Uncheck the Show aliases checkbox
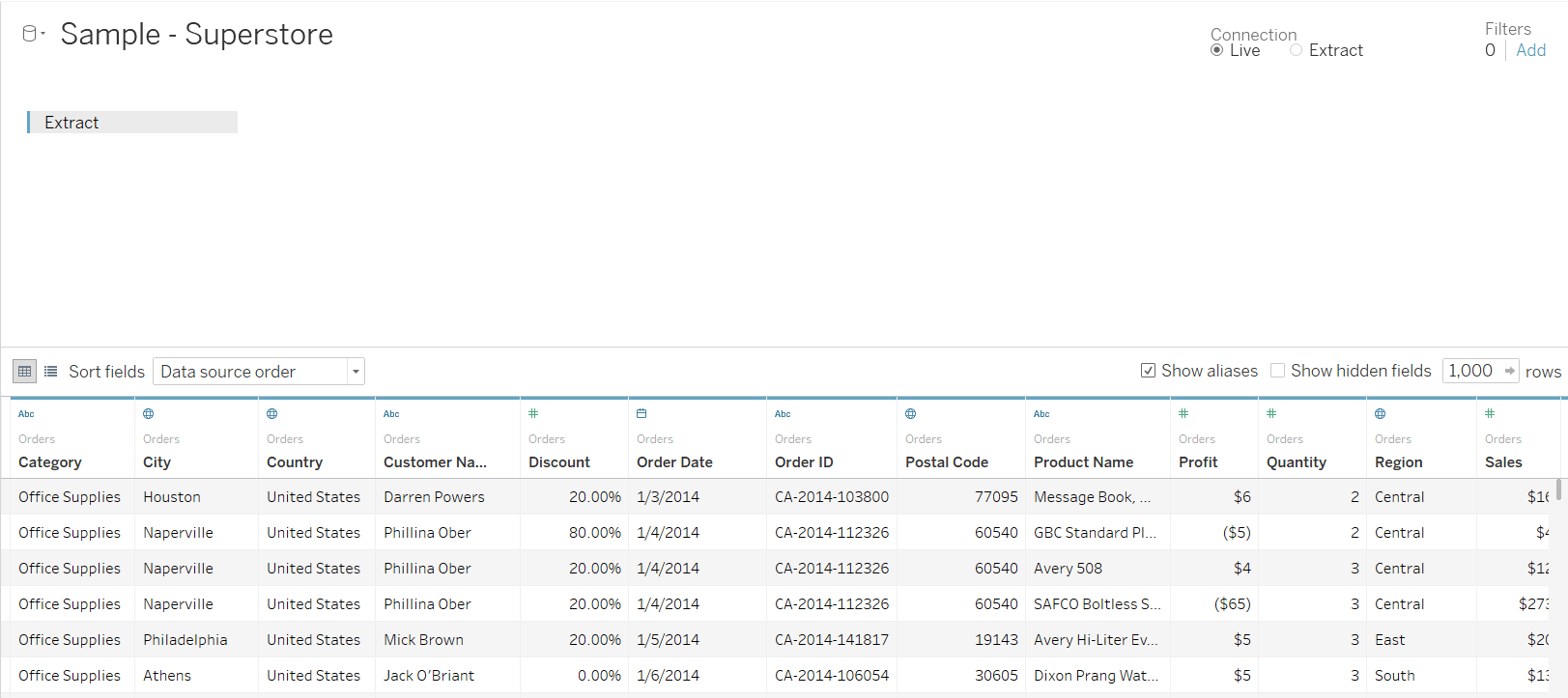 coord(1149,371)
